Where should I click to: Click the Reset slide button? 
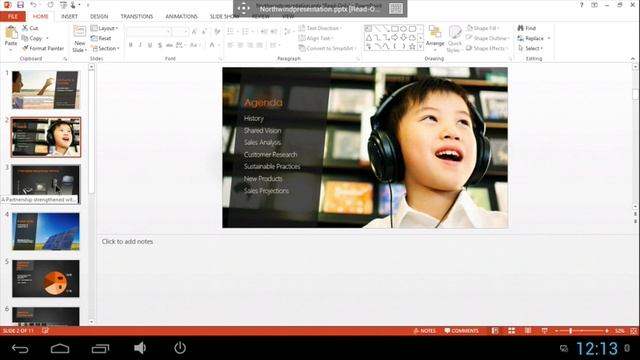(x=101, y=38)
